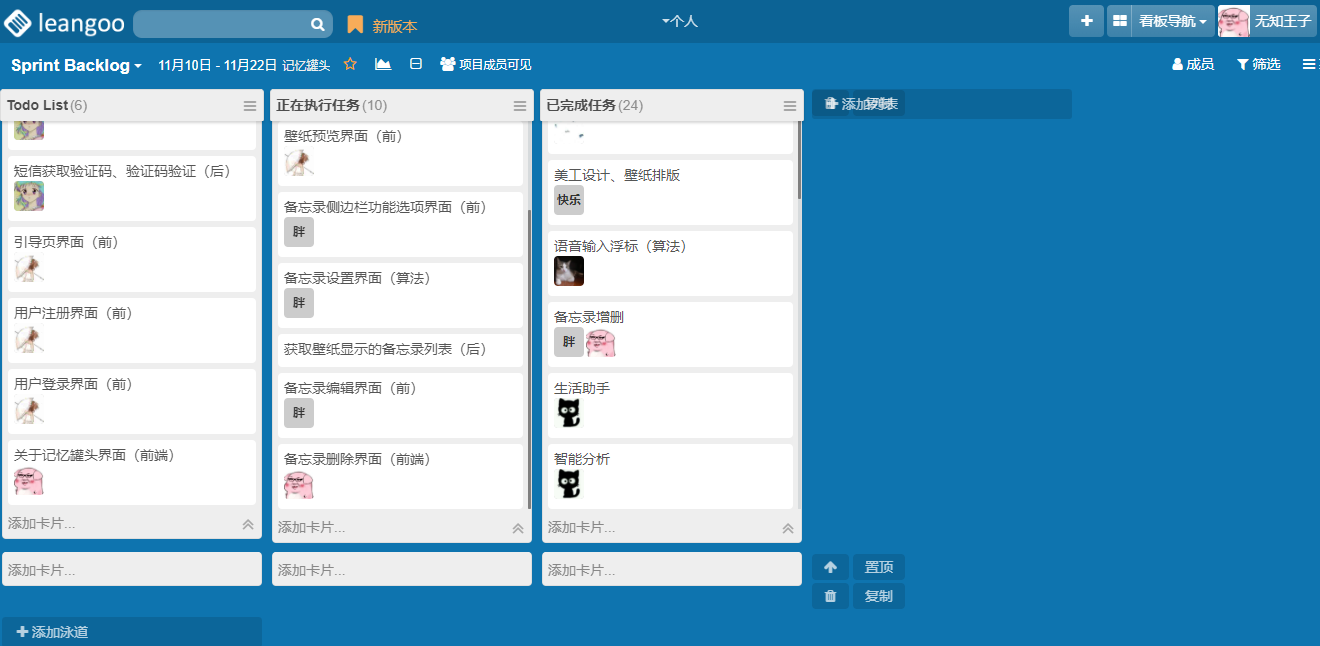The width and height of the screenshot is (1320, 646).
Task: Open card 备忘录侧边栏功能选项界面（前）
Action: tap(400, 224)
